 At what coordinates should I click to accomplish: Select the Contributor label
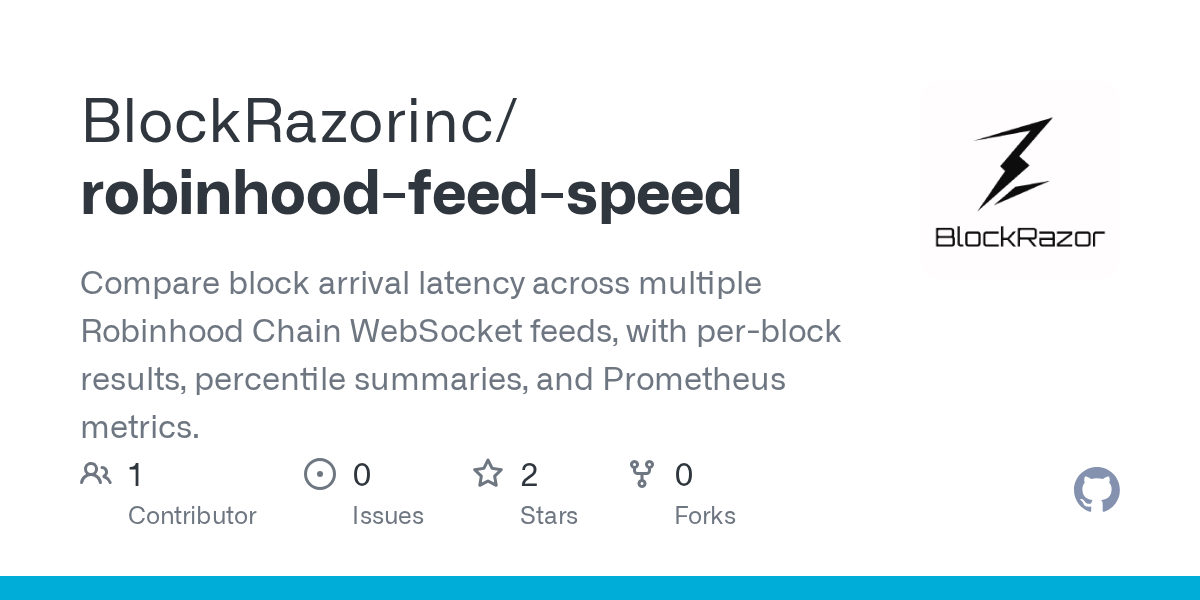(x=192, y=516)
